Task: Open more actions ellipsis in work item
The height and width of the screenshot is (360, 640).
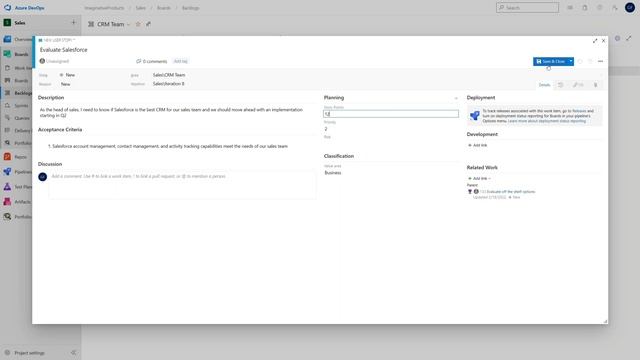Action: point(600,61)
